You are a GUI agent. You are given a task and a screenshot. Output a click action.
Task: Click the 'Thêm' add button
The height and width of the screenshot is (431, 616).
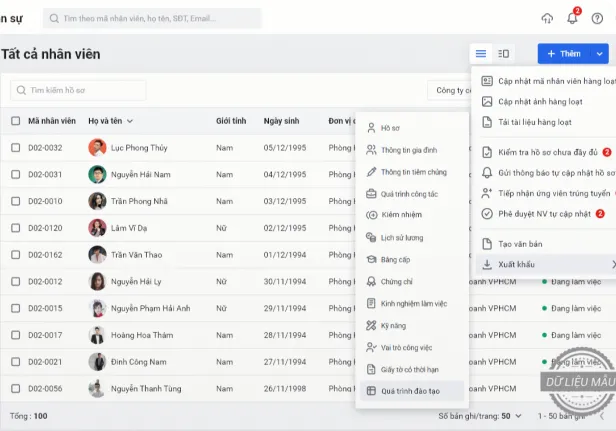[x=563, y=54]
